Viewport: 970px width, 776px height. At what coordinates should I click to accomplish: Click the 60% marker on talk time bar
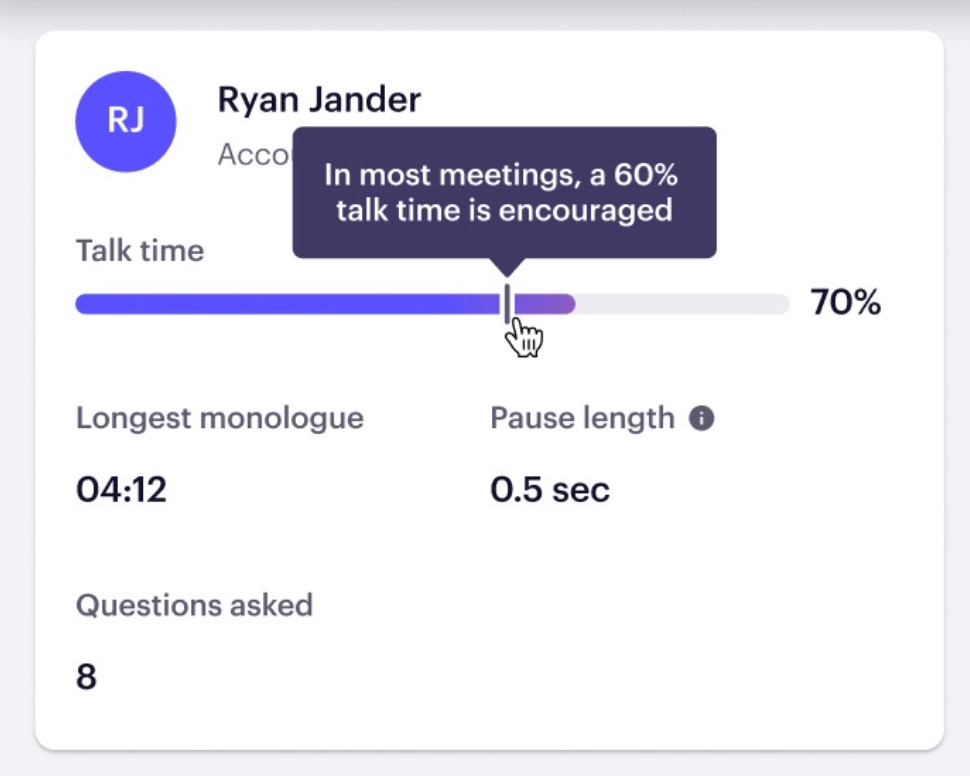507,303
